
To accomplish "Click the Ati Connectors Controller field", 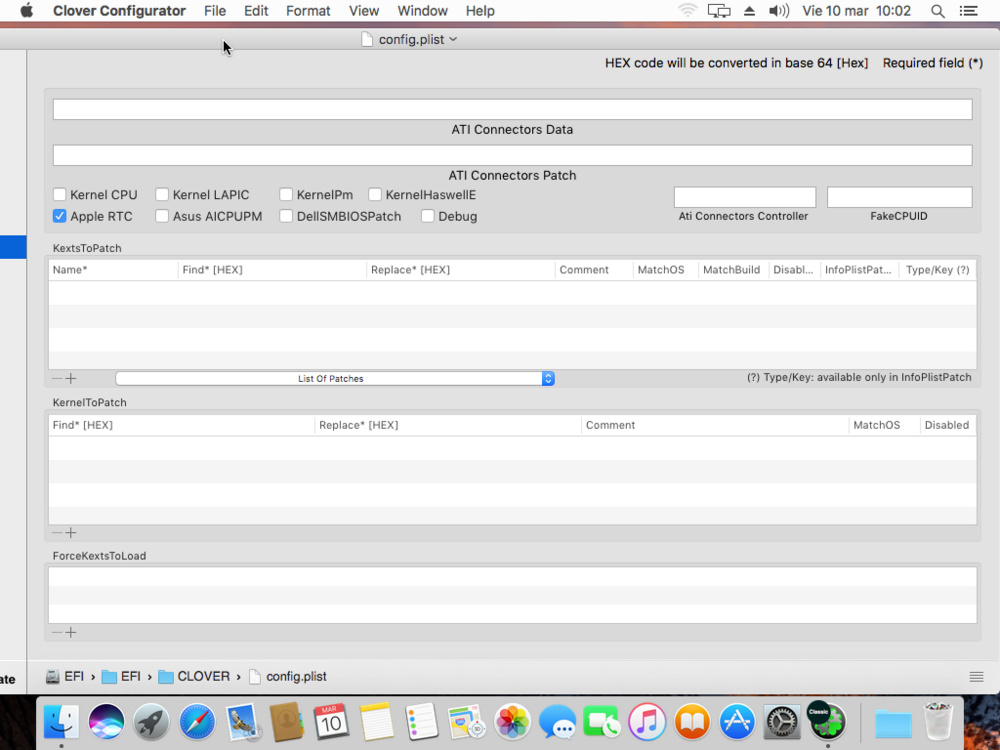I will (x=744, y=197).
